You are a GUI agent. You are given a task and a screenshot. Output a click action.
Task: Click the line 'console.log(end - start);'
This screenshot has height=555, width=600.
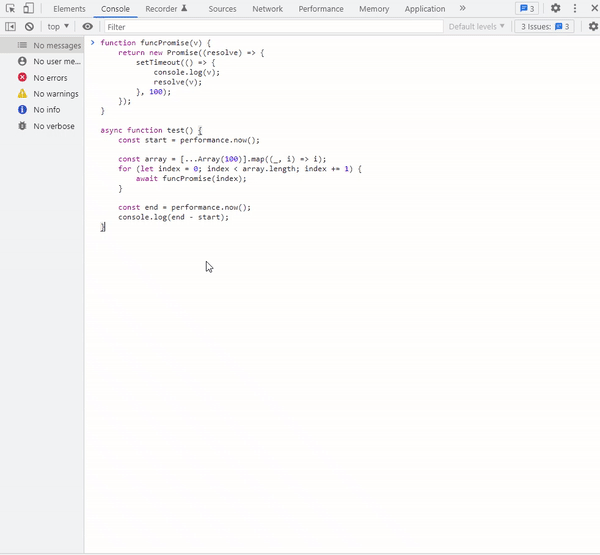click(173, 217)
